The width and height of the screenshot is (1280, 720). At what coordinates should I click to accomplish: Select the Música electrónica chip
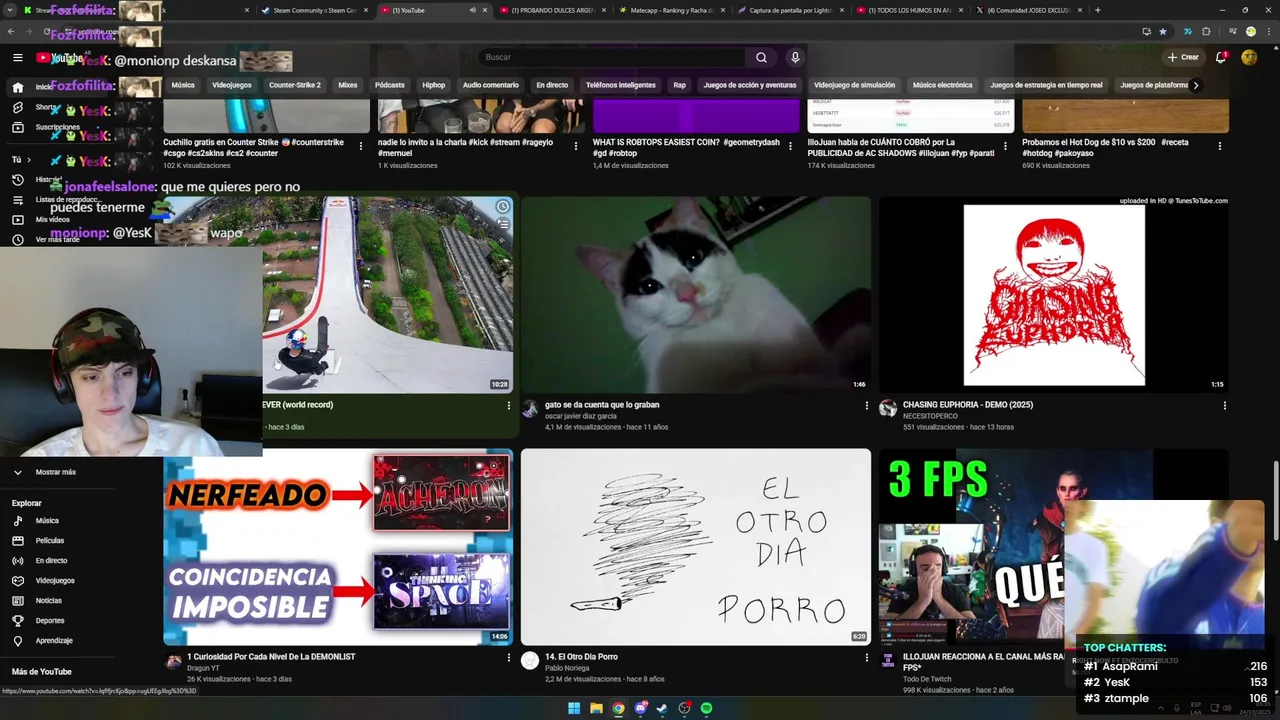click(x=942, y=85)
